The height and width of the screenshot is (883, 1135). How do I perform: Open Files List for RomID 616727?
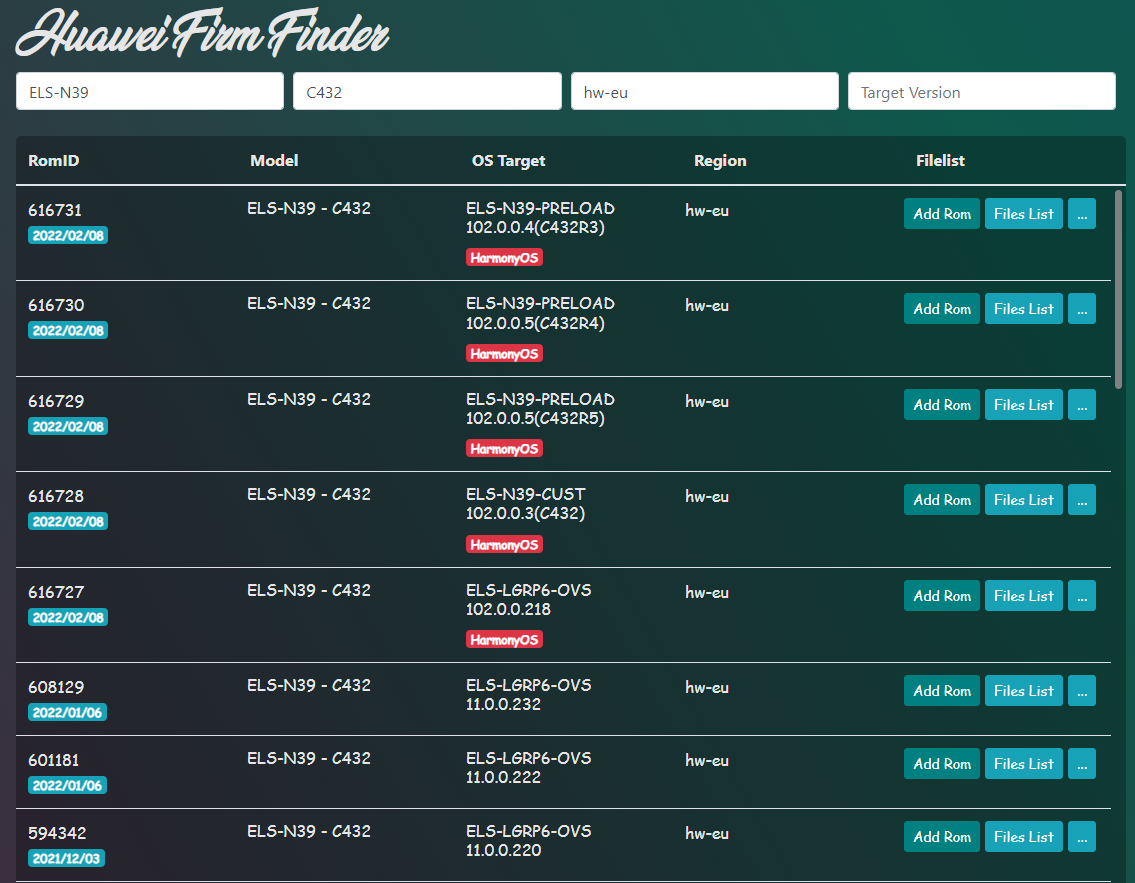1024,596
